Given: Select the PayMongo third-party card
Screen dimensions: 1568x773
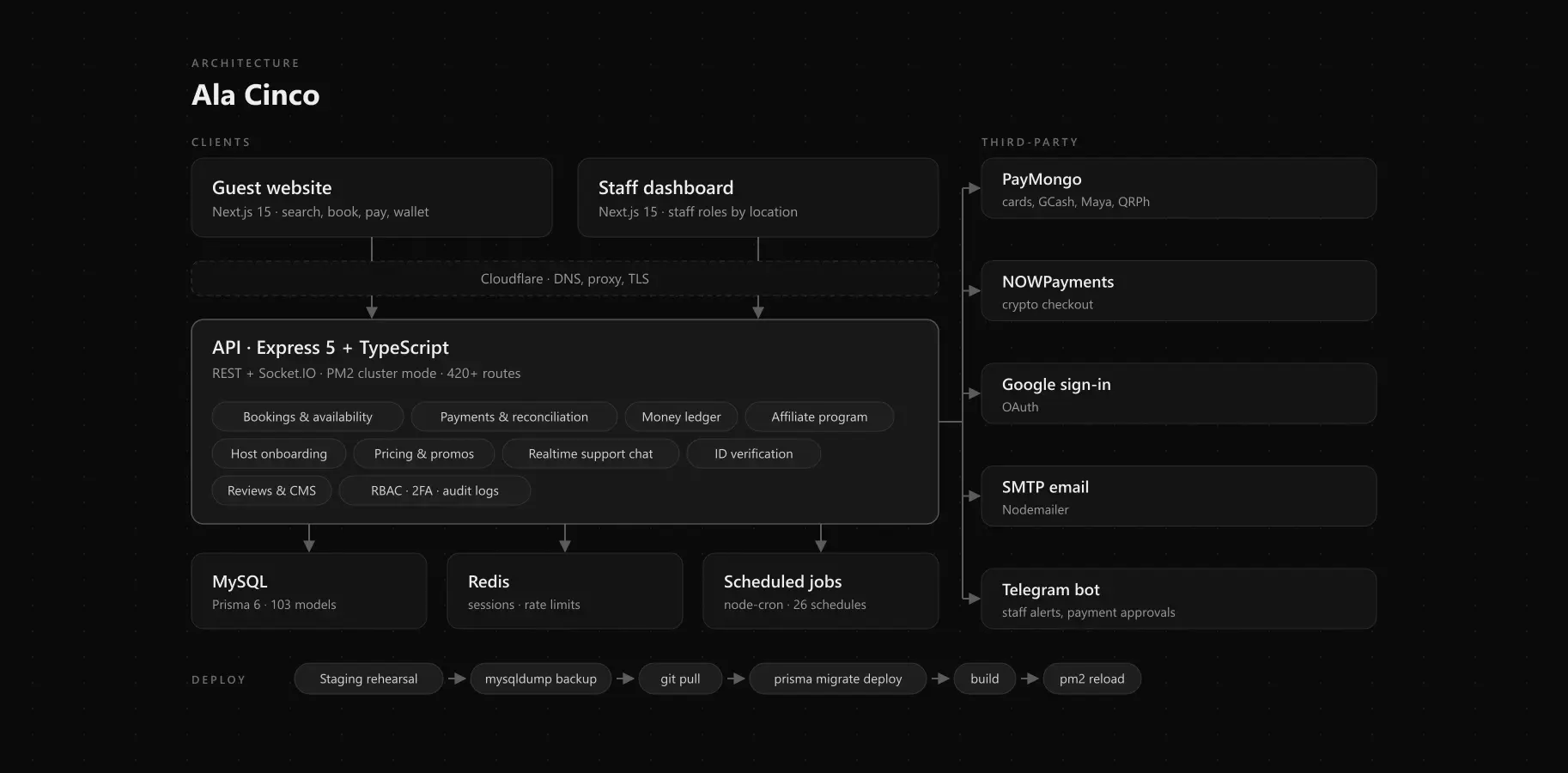Looking at the screenshot, I should (1179, 188).
